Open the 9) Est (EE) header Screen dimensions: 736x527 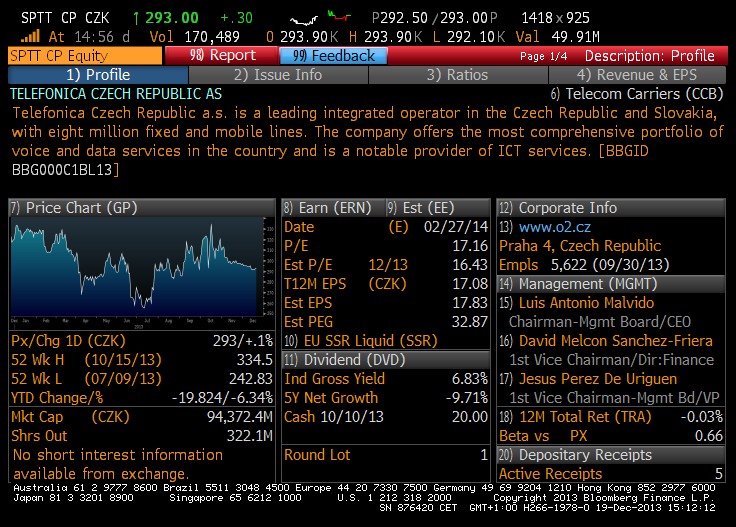pyautogui.click(x=437, y=208)
